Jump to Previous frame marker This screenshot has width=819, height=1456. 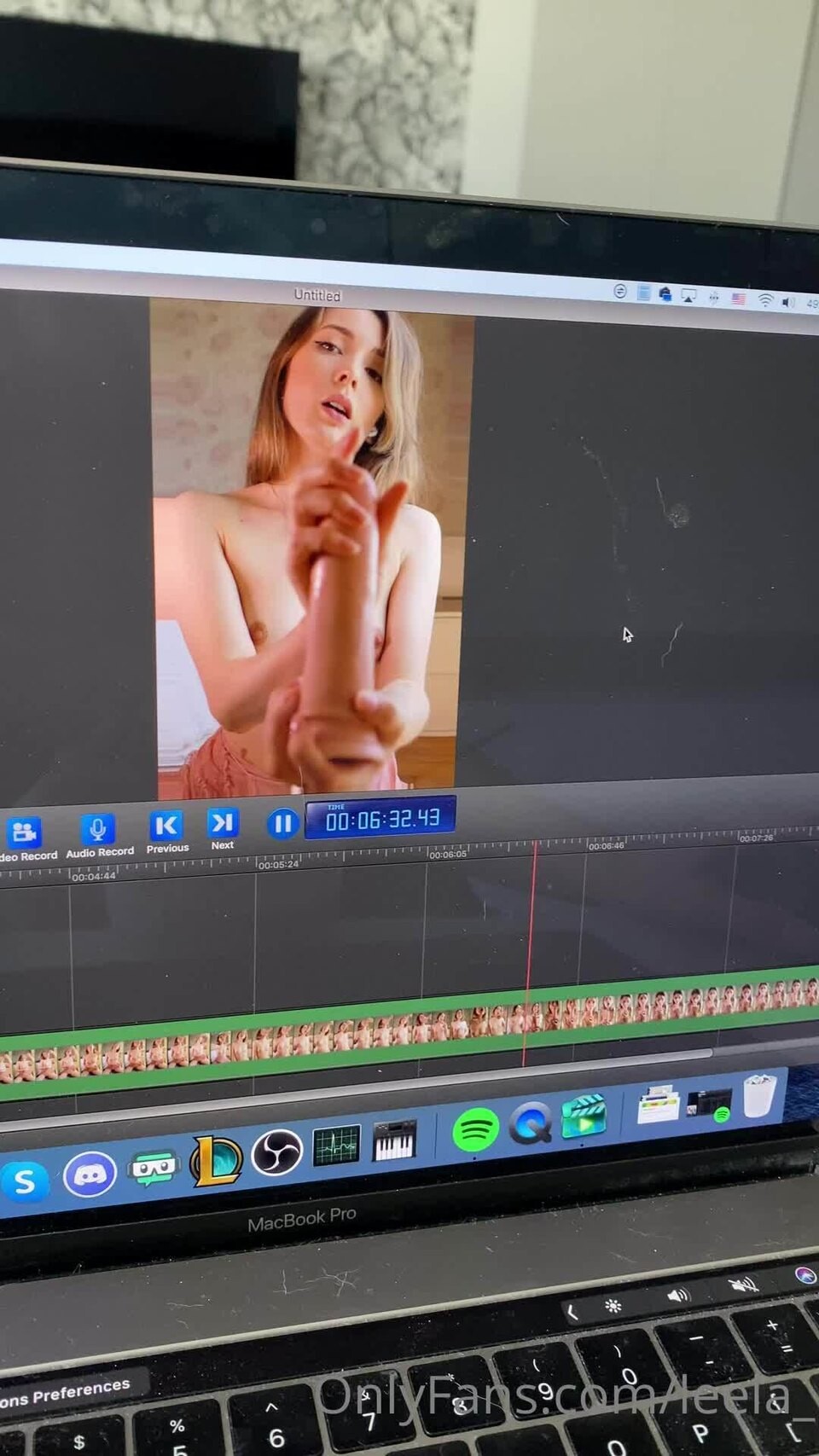click(x=166, y=827)
